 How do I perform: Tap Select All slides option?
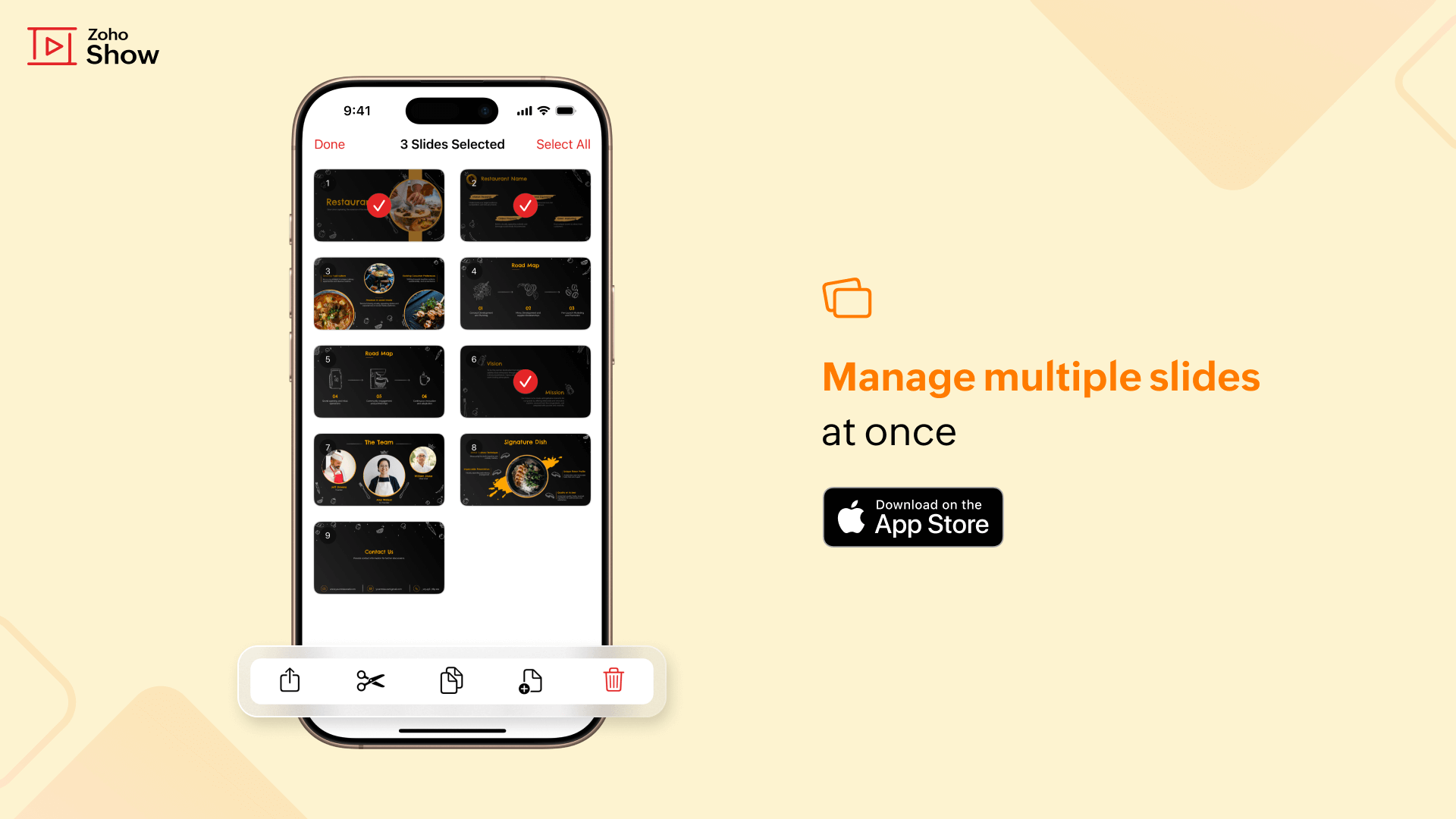tap(562, 143)
